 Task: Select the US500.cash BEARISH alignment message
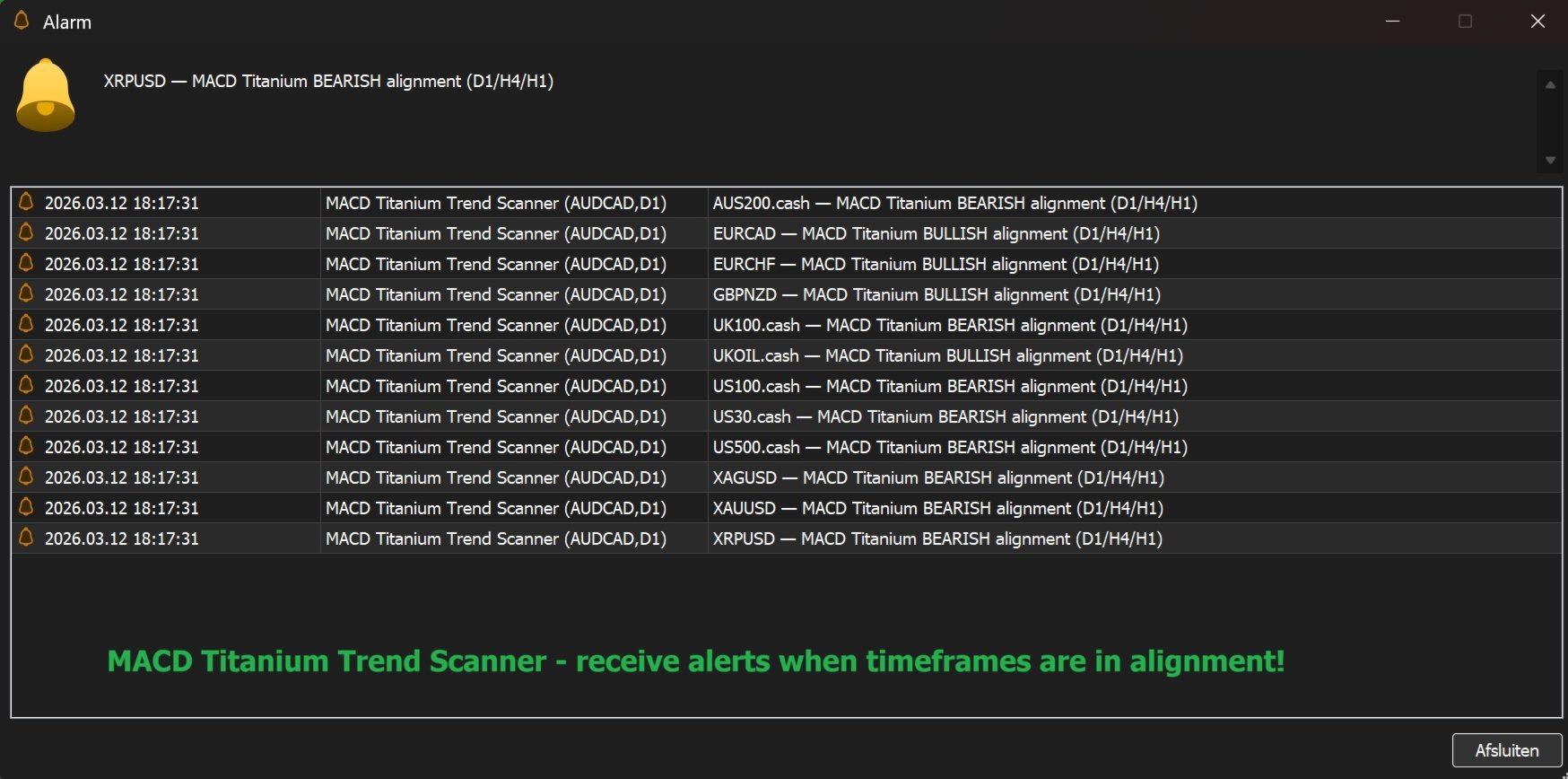pos(950,447)
